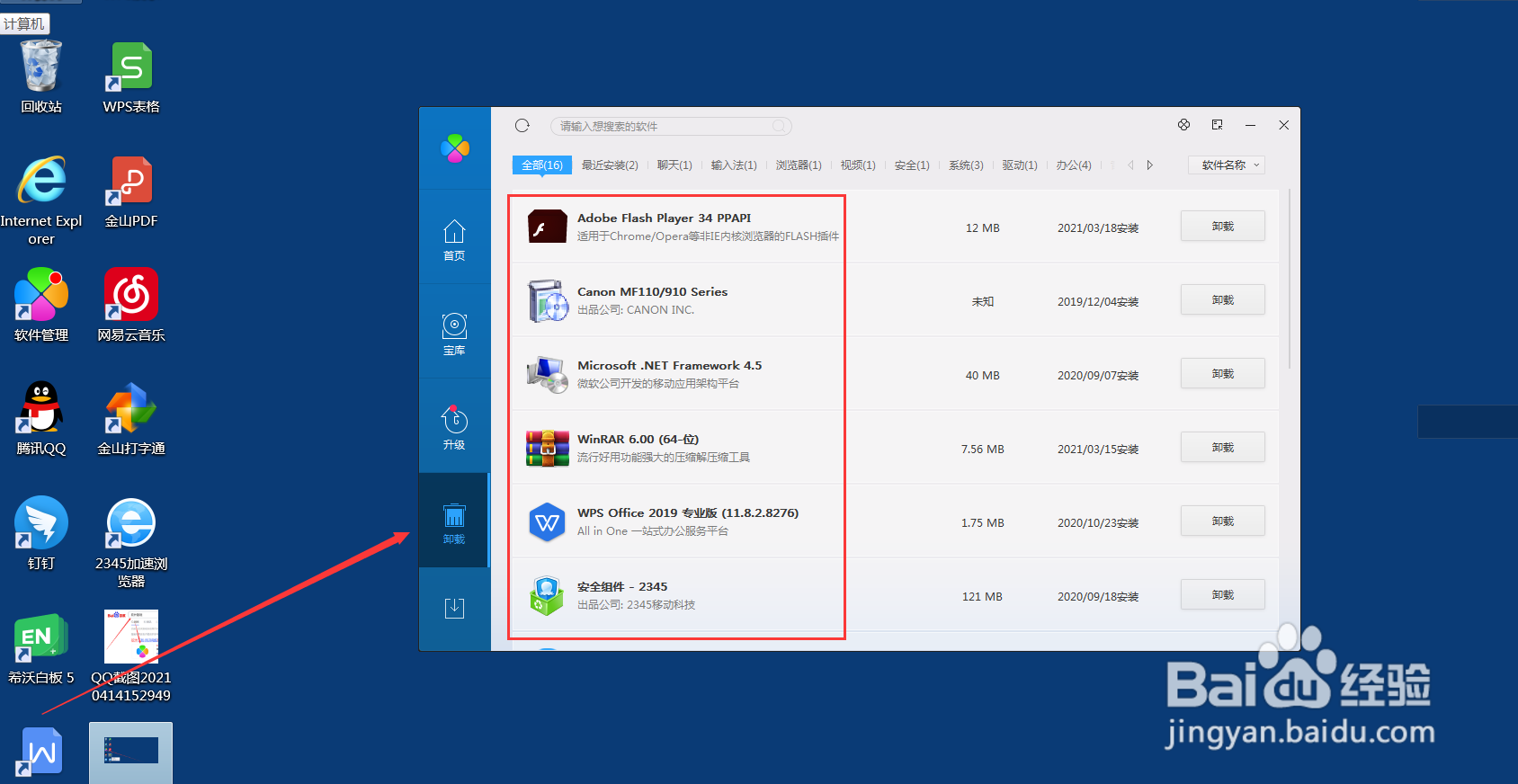Viewport: 1518px width, 784px height.
Task: Uninstall Microsoft .NET Framework 4.5
Action: pos(1223,374)
